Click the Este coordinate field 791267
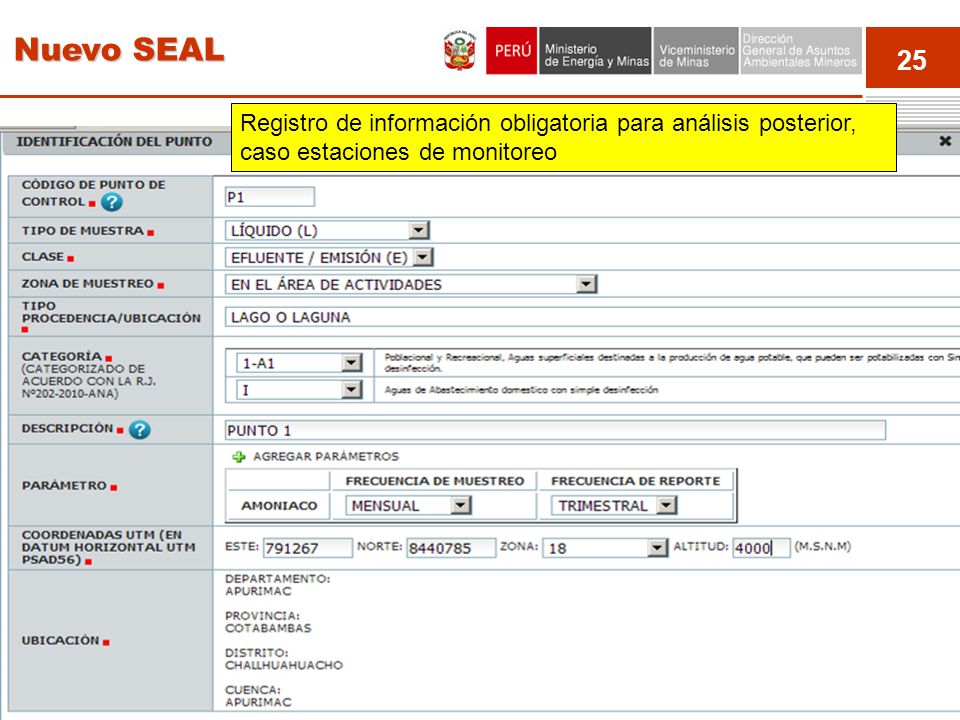Viewport: 960px width, 720px height. coord(308,547)
